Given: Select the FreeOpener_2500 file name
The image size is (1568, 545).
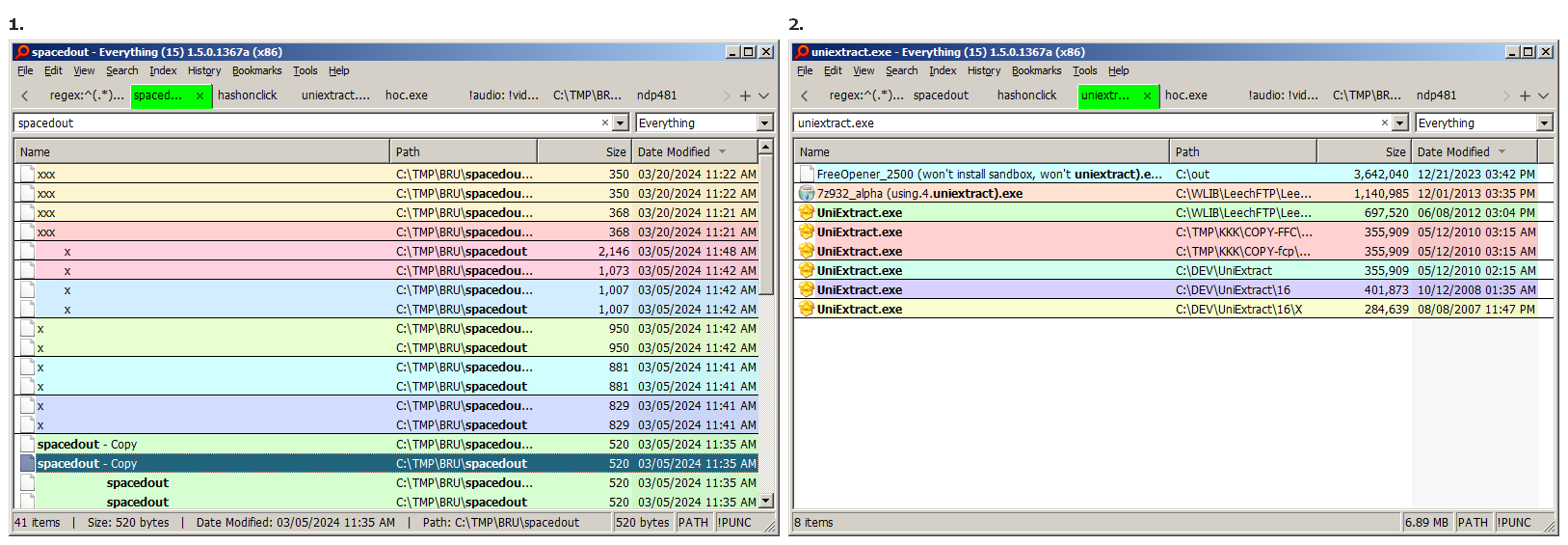Looking at the screenshot, I should (989, 175).
